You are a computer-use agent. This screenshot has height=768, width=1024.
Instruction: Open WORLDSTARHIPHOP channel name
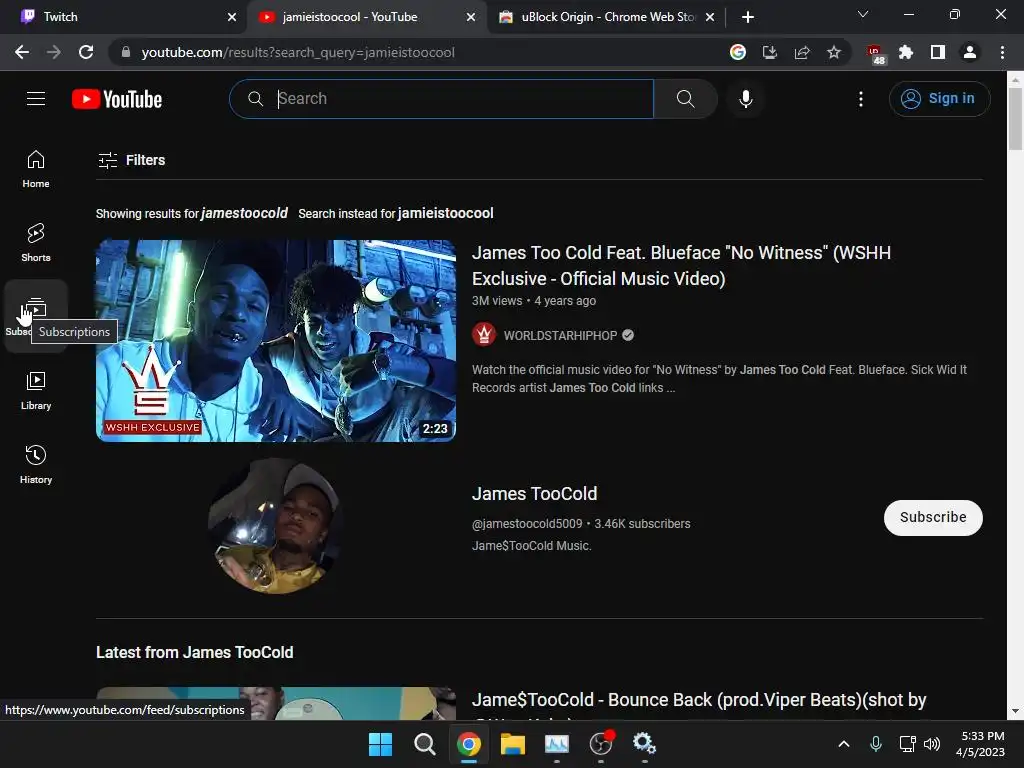point(560,336)
